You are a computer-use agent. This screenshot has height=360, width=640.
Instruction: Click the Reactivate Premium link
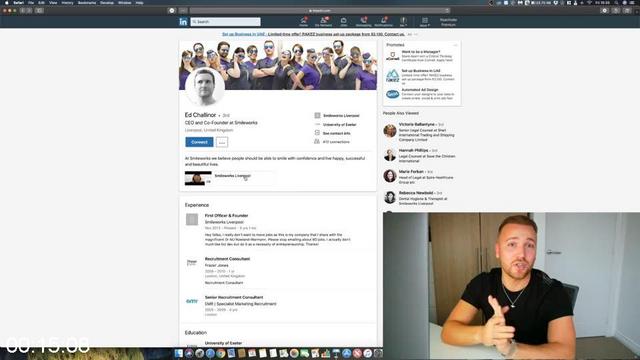pyautogui.click(x=448, y=22)
